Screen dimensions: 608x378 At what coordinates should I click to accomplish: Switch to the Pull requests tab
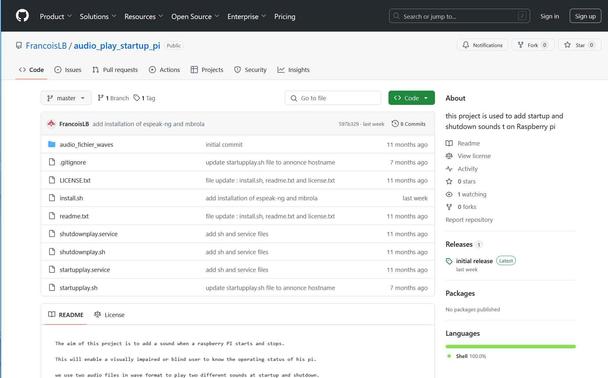115,70
